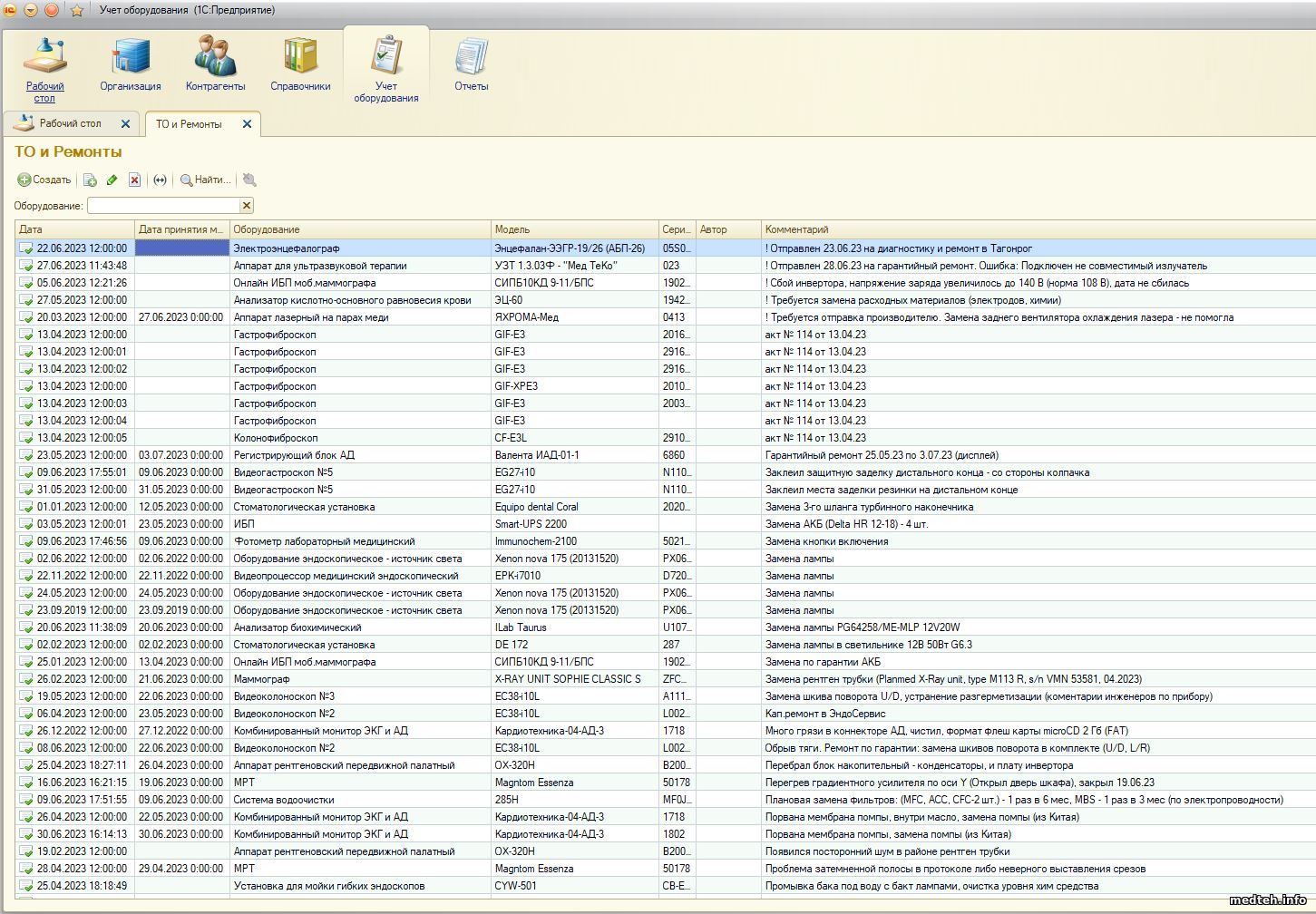This screenshot has width=1316, height=914.
Task: Click the cancel search icon
Action: click(x=249, y=180)
